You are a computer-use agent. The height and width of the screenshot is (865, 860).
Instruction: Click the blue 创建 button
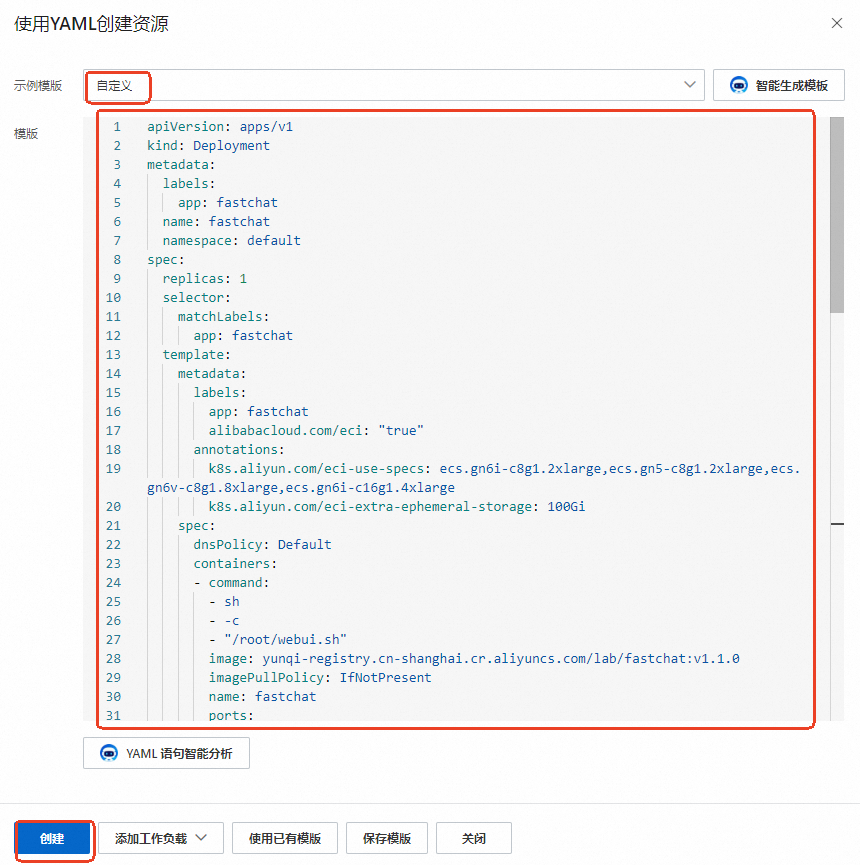pyautogui.click(x=52, y=839)
